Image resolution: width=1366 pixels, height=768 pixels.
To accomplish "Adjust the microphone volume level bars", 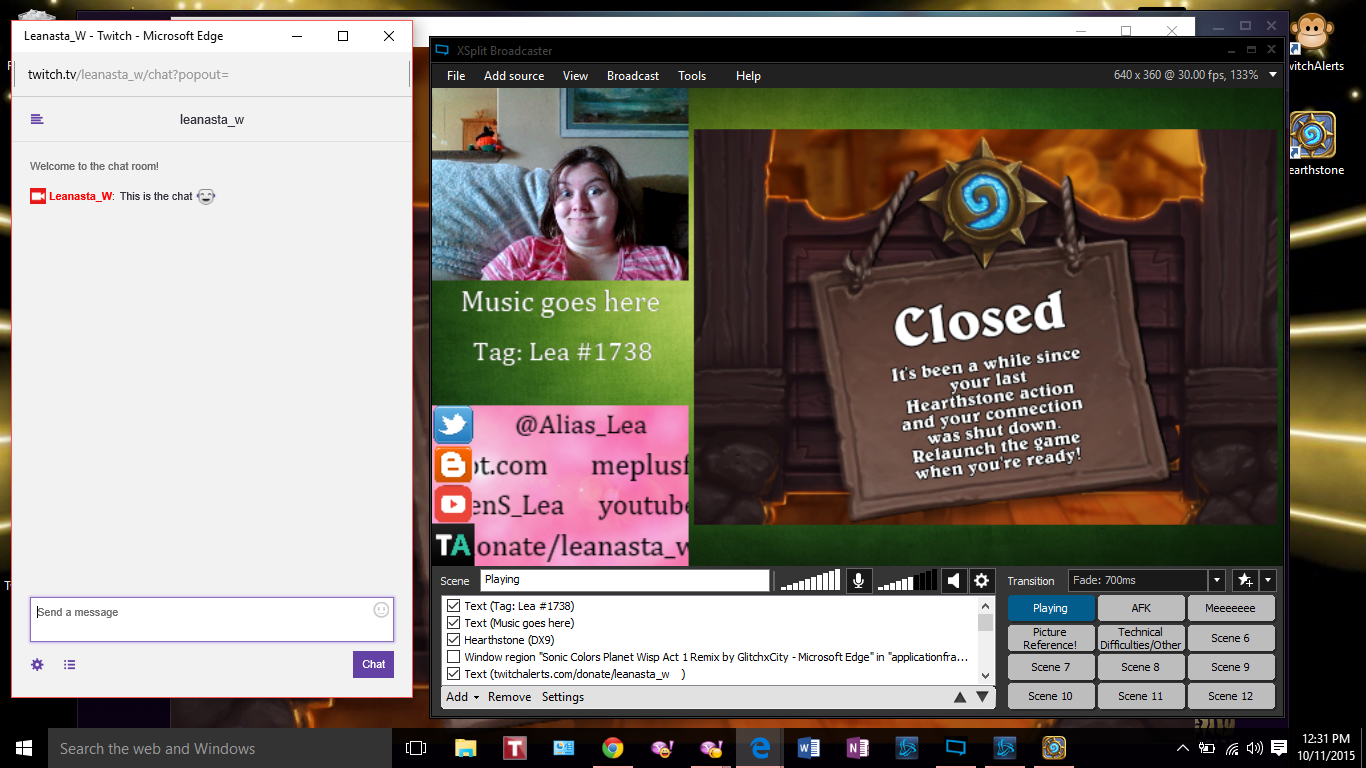I will [808, 580].
